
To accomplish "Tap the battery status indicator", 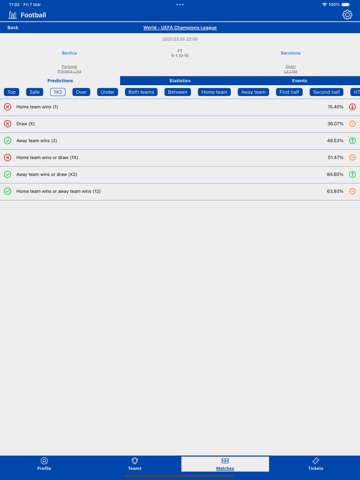I will click(346, 5).
